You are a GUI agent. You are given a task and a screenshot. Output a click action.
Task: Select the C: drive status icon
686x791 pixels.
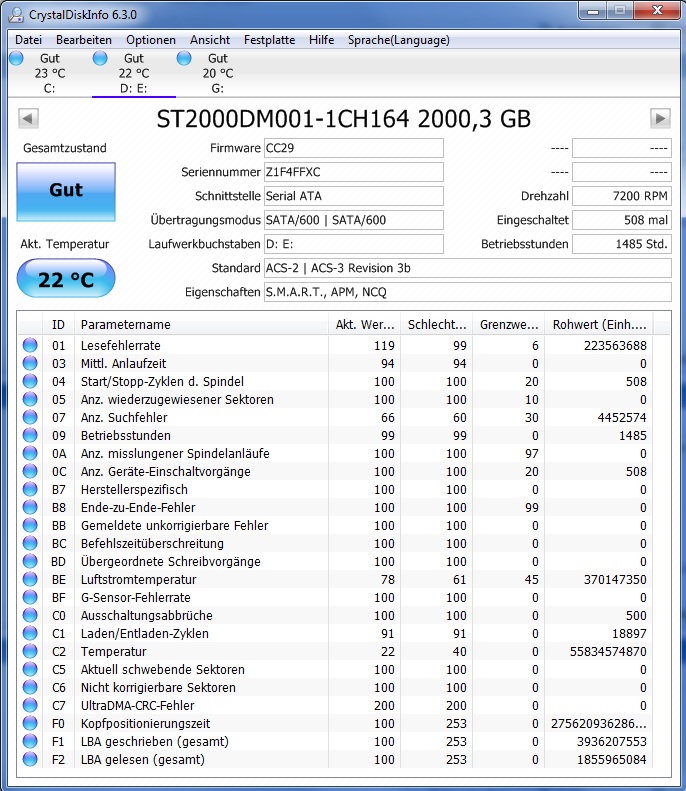click(x=17, y=59)
